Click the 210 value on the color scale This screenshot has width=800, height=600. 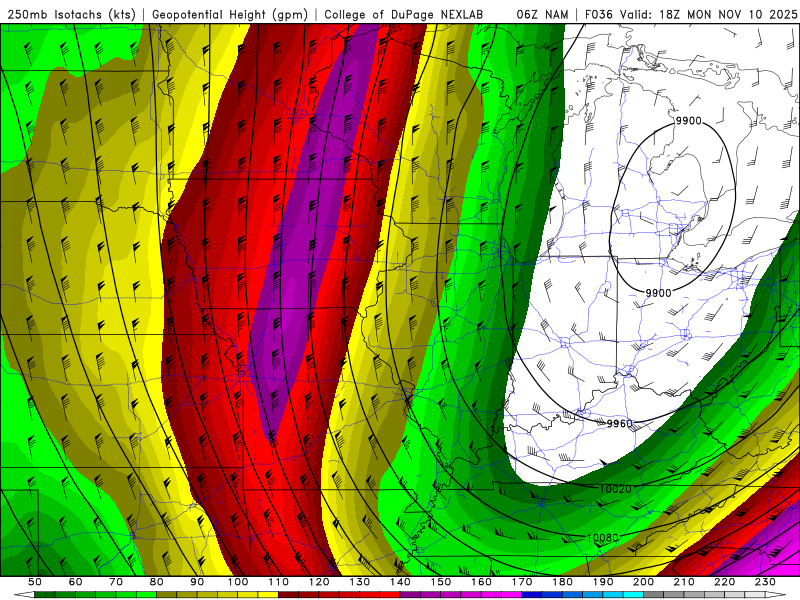684,582
